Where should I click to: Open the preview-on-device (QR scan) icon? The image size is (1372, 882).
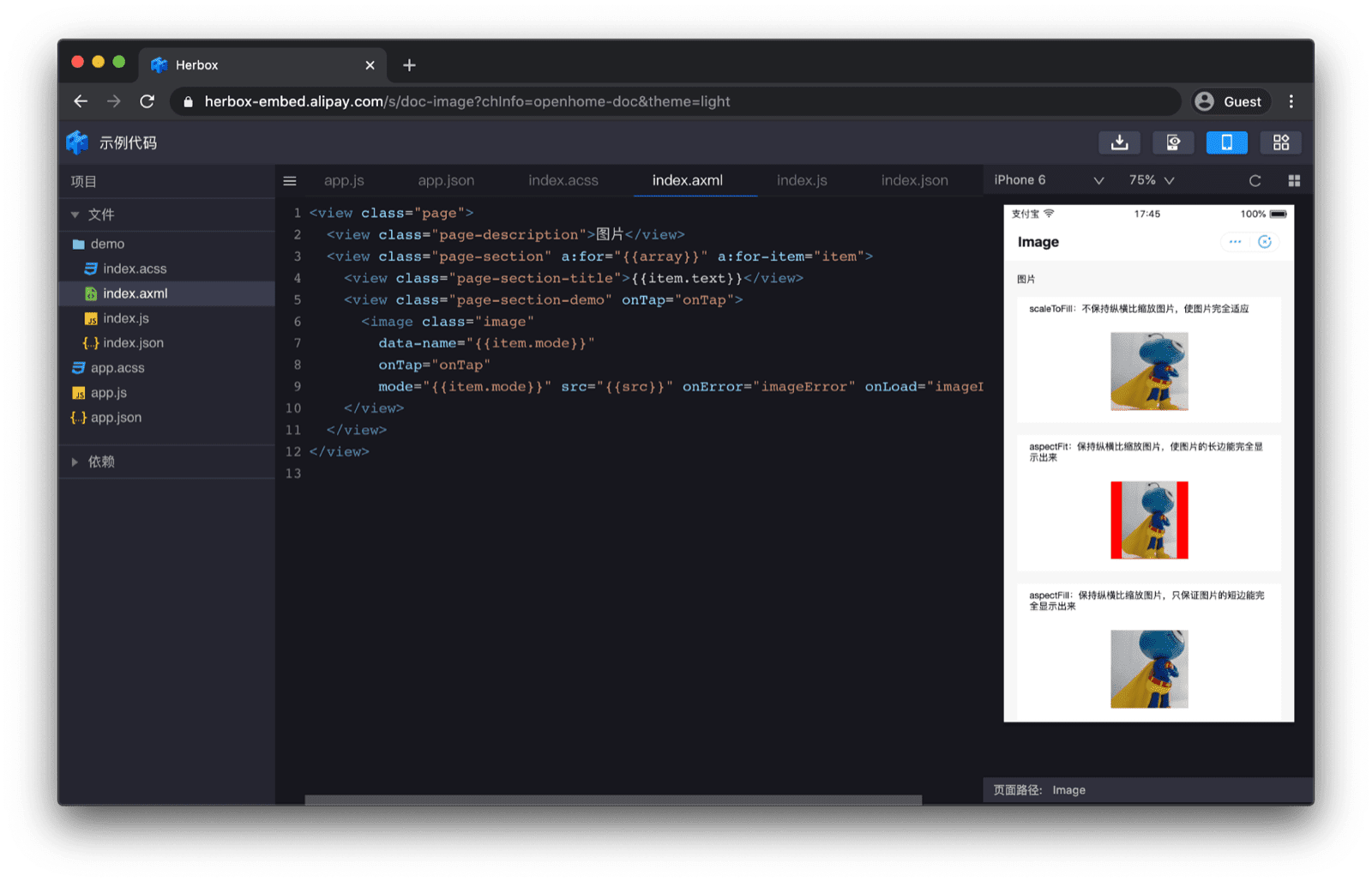coord(1173,142)
